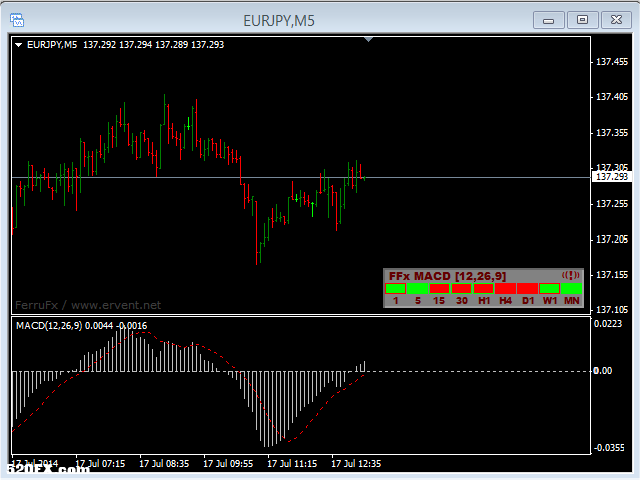Screen dimensions: 640x480
Task: Click the 137.405 price scale label
Action: click(x=612, y=97)
